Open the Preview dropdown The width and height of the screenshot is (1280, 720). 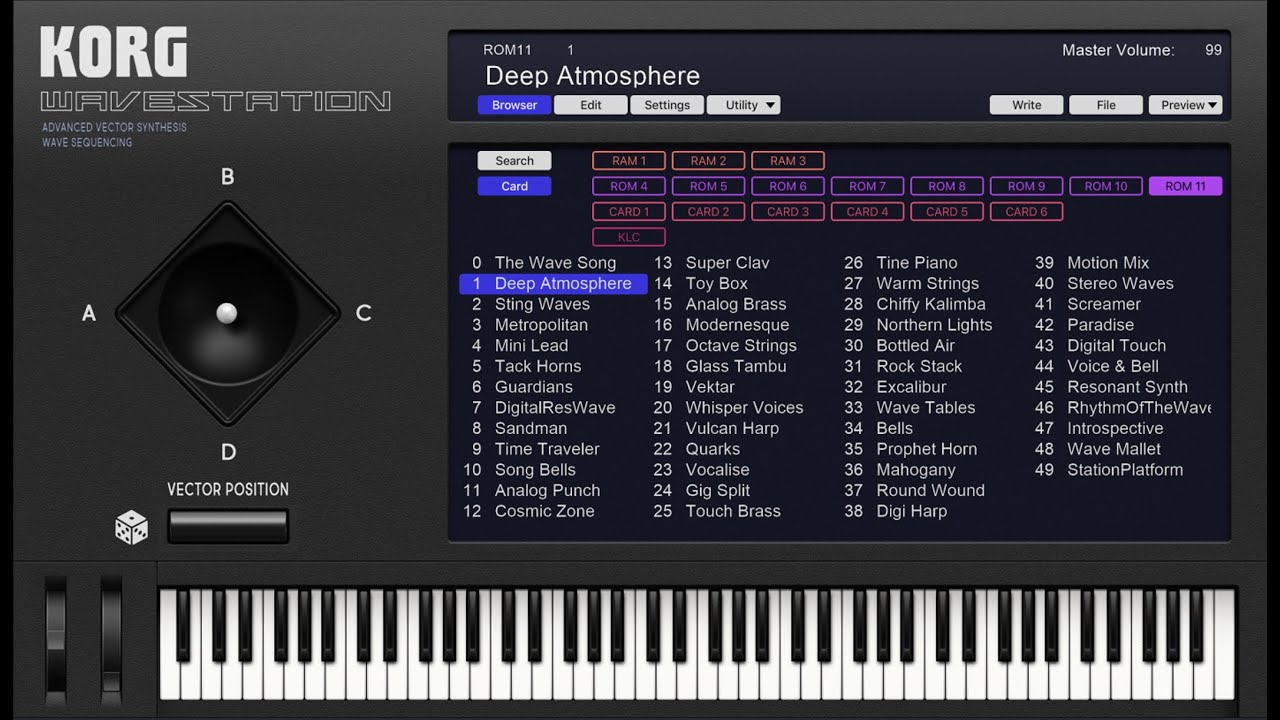(x=1185, y=105)
